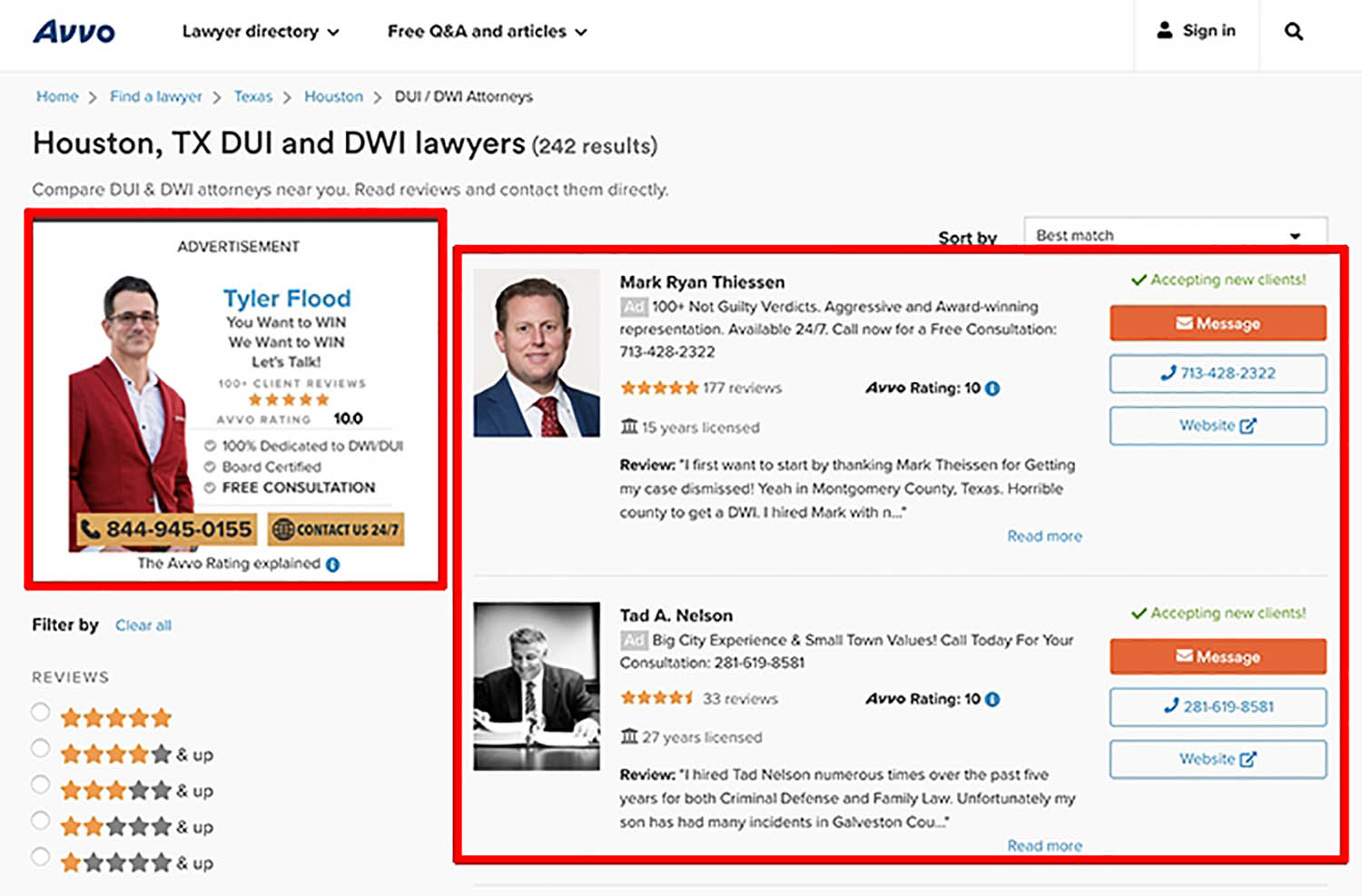The height and width of the screenshot is (896, 1362).
Task: Call 844-945-0155 from Tyler Flood ad
Action: pos(167,529)
